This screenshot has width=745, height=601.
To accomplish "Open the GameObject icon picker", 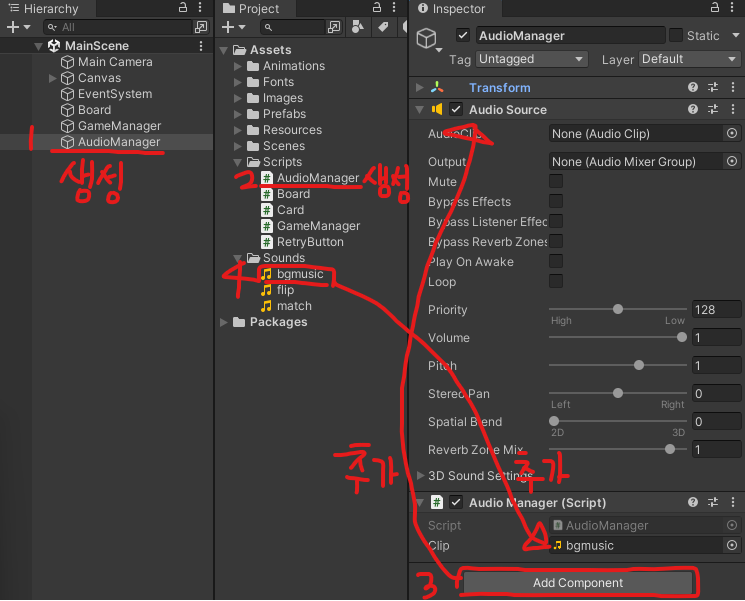I will tap(429, 39).
